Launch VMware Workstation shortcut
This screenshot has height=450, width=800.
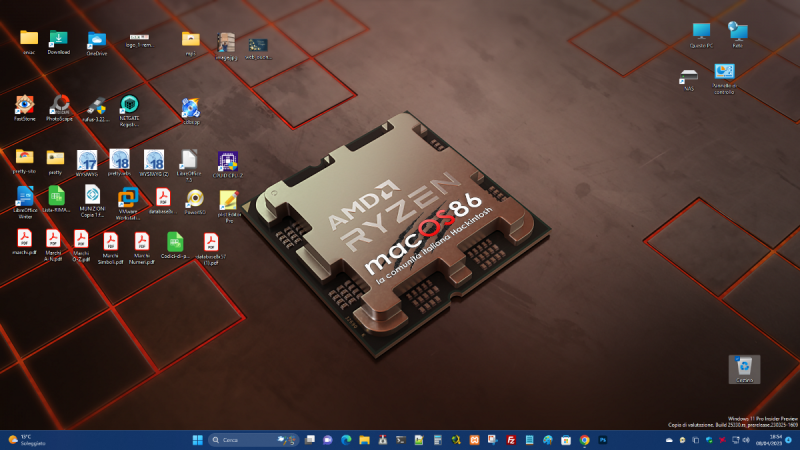coord(128,204)
